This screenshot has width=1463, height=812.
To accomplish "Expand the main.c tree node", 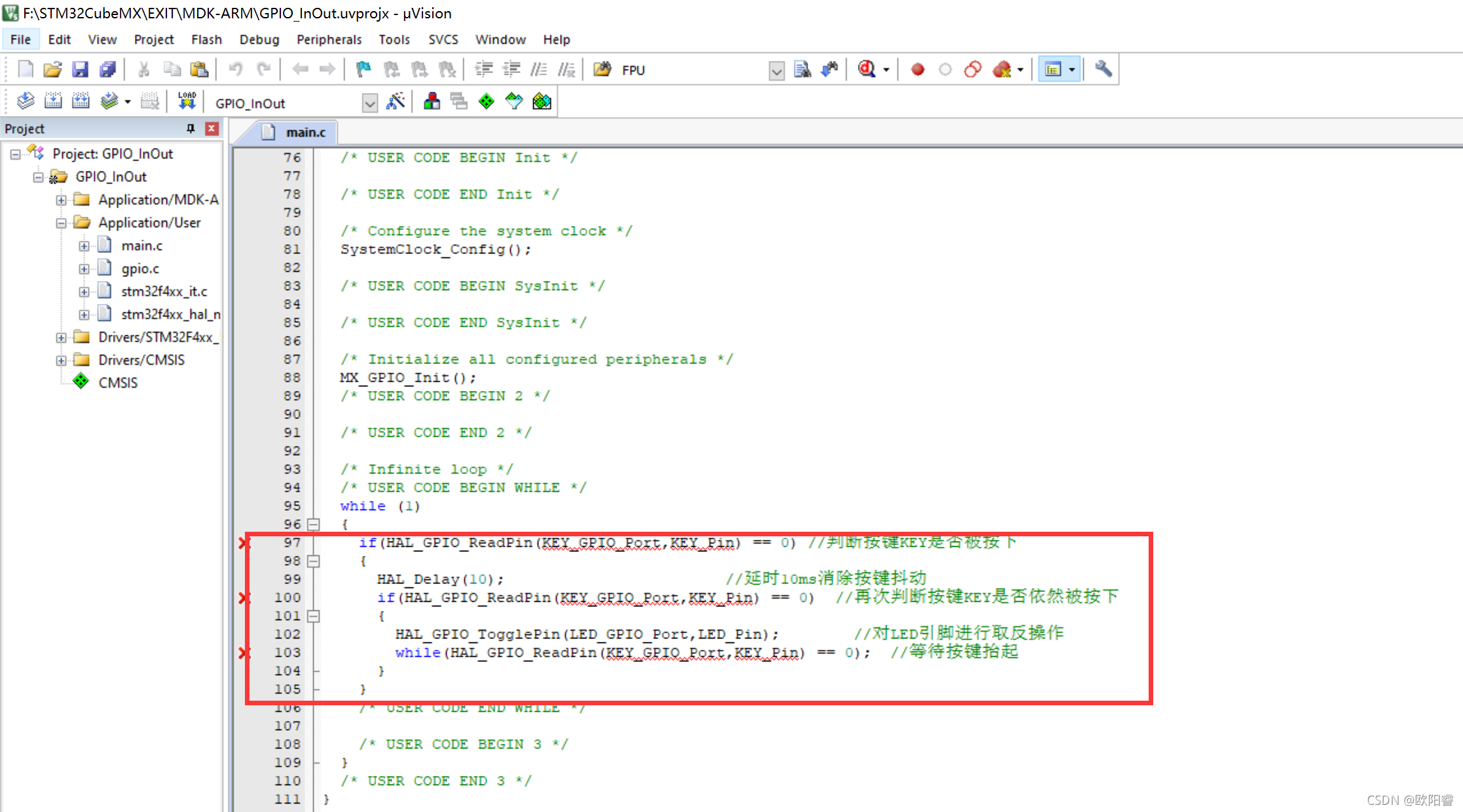I will [x=84, y=246].
